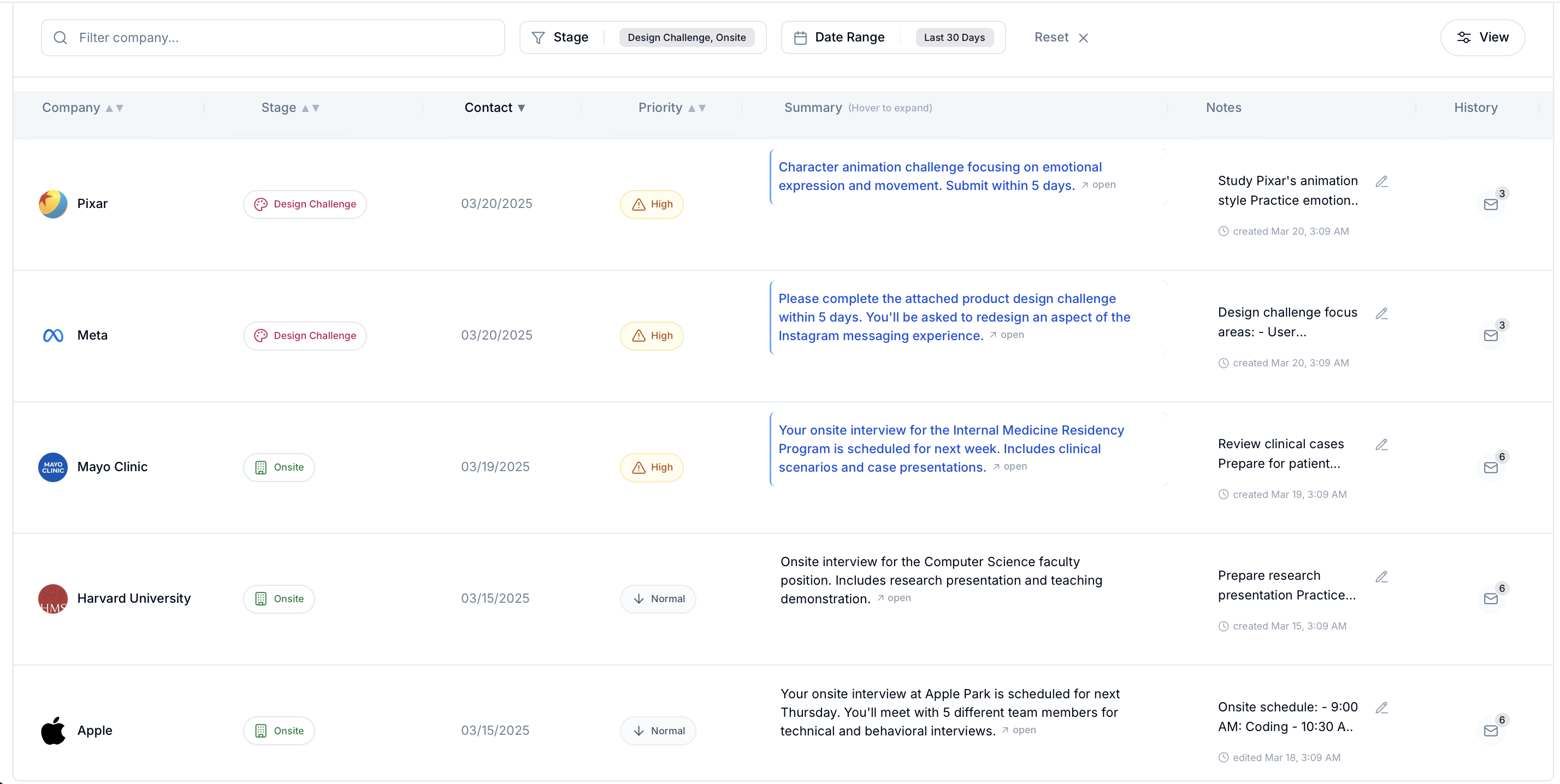
Task: Click the Mayo Clinic logo
Action: coord(52,467)
